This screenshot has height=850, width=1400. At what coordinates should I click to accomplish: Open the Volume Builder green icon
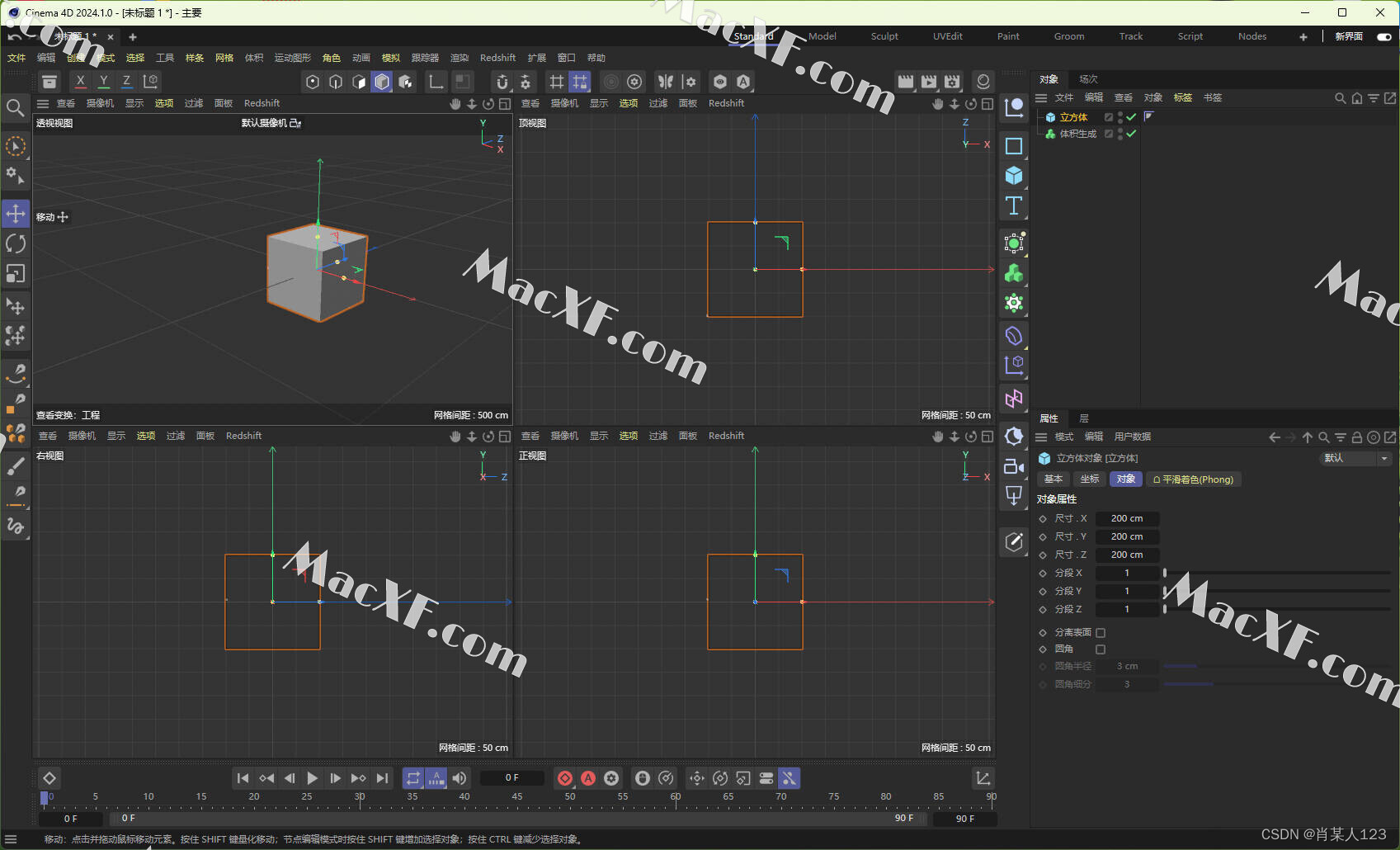click(x=1014, y=273)
